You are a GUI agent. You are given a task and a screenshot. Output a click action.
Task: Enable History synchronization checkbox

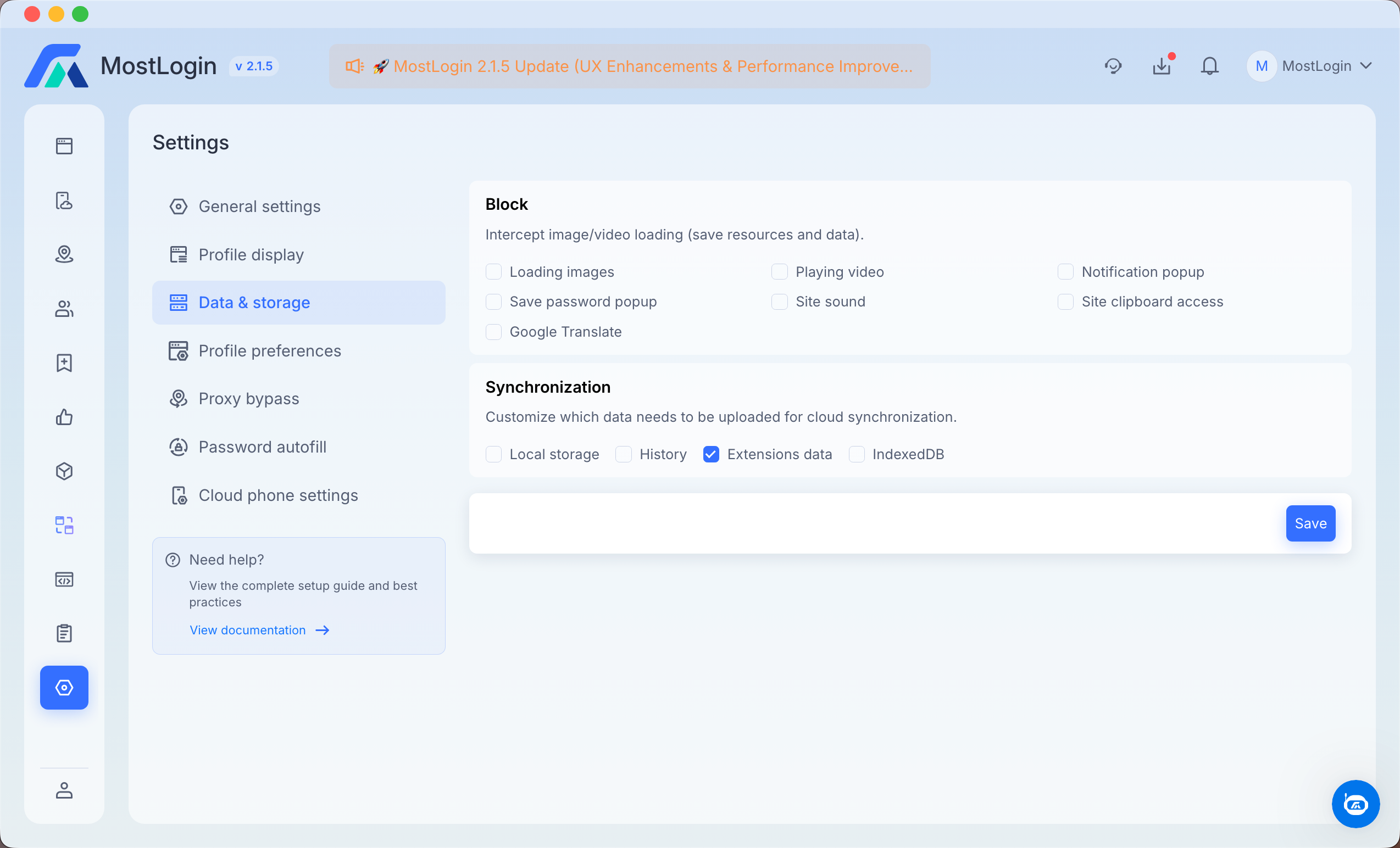[x=623, y=454]
